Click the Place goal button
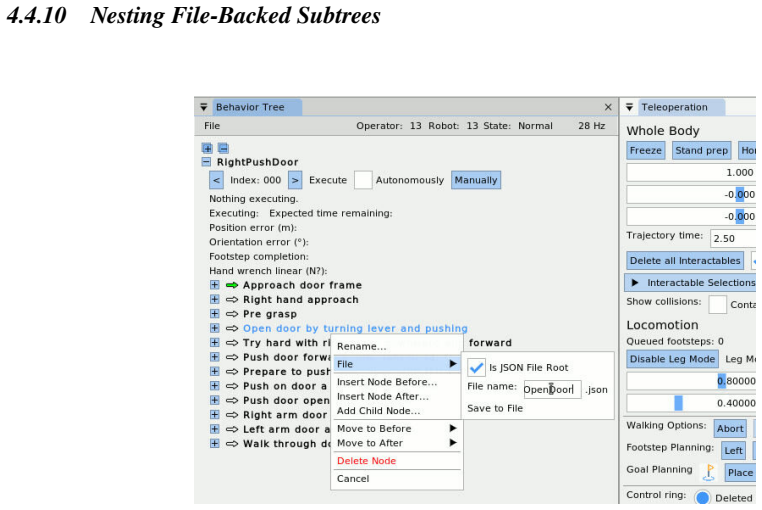Viewport: 762px width, 510px height. click(740, 473)
